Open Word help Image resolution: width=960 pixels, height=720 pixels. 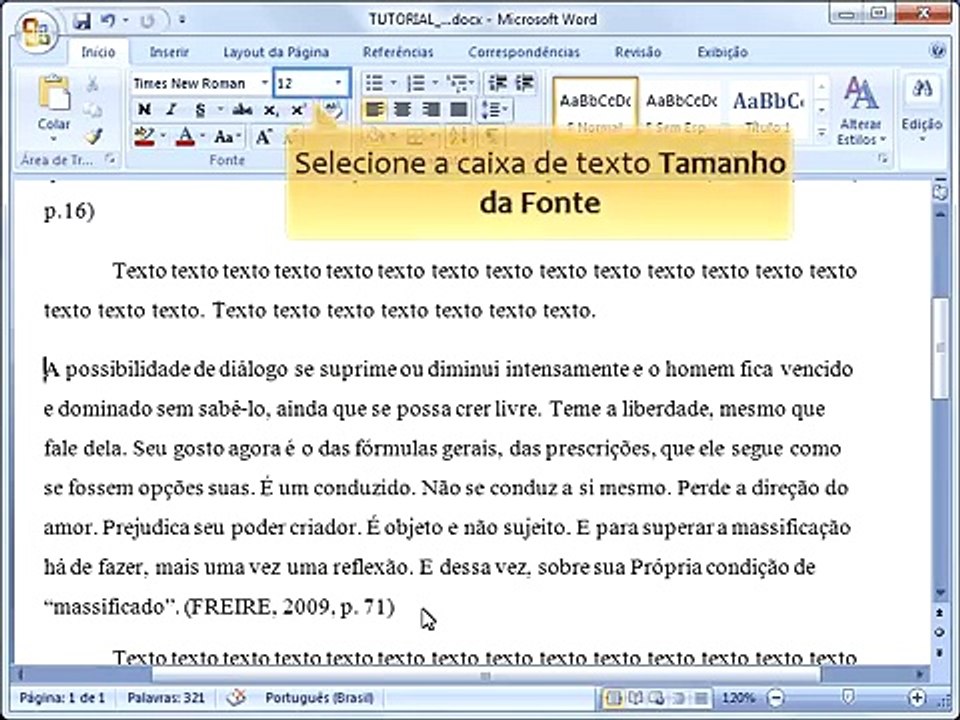pos(937,50)
